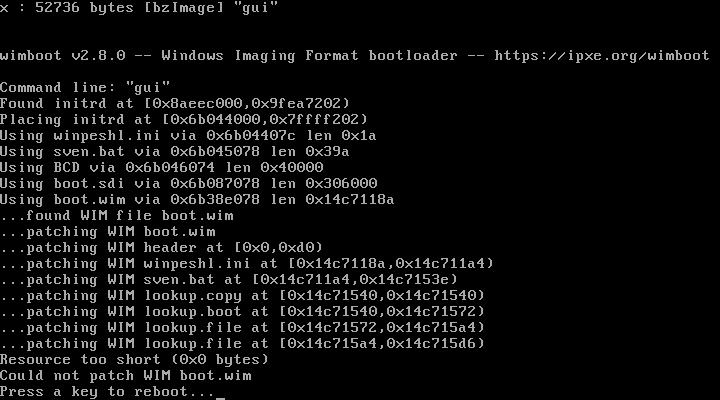Image resolution: width=720 pixels, height=400 pixels.
Task: Click the blinking cursor after reboot prompt
Action: (x=220, y=398)
